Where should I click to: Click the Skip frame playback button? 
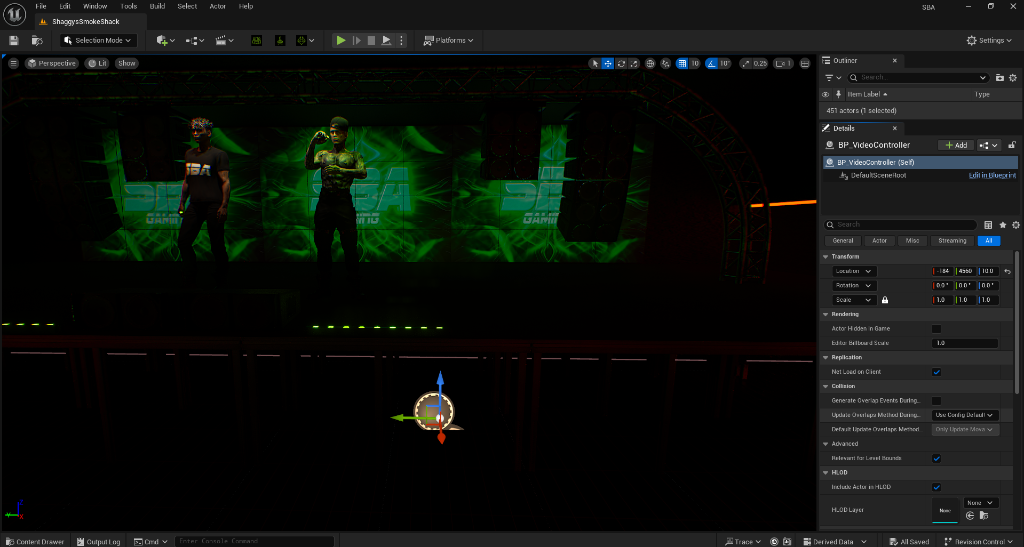pos(357,40)
